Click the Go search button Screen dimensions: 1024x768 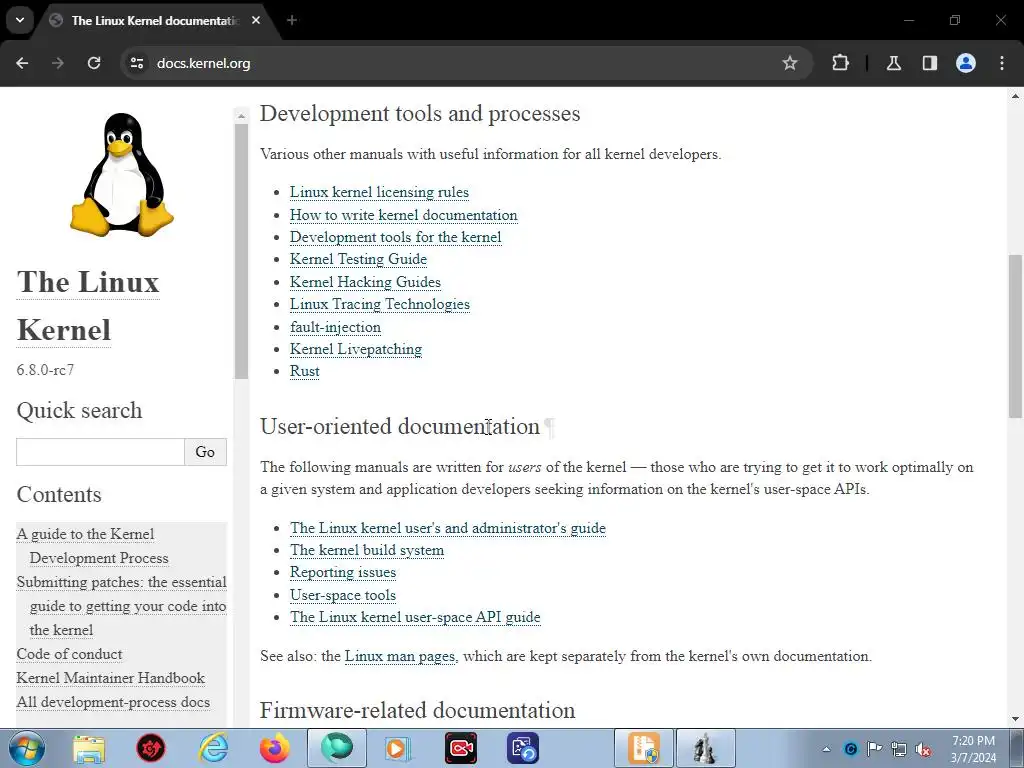[205, 452]
